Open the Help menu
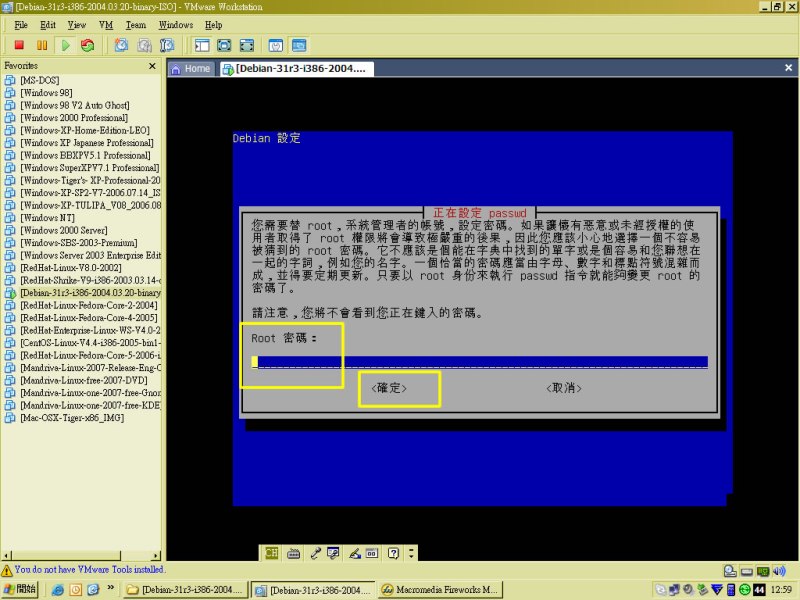 point(213,25)
